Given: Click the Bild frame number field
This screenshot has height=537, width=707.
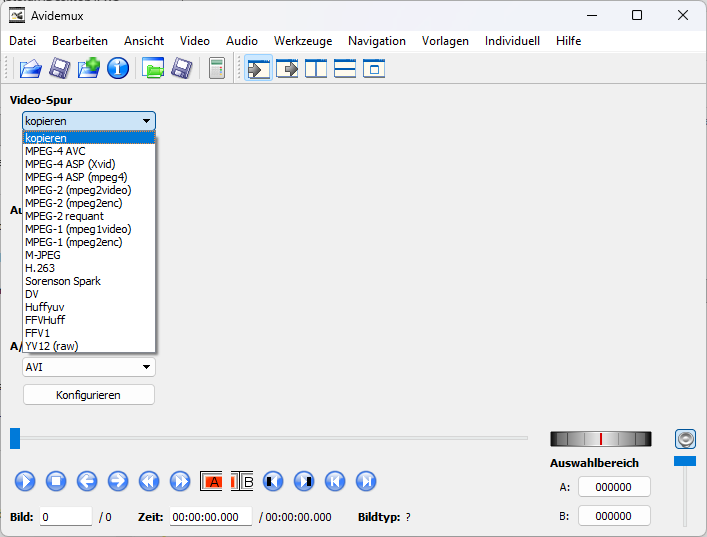Looking at the screenshot, I should 66,517.
